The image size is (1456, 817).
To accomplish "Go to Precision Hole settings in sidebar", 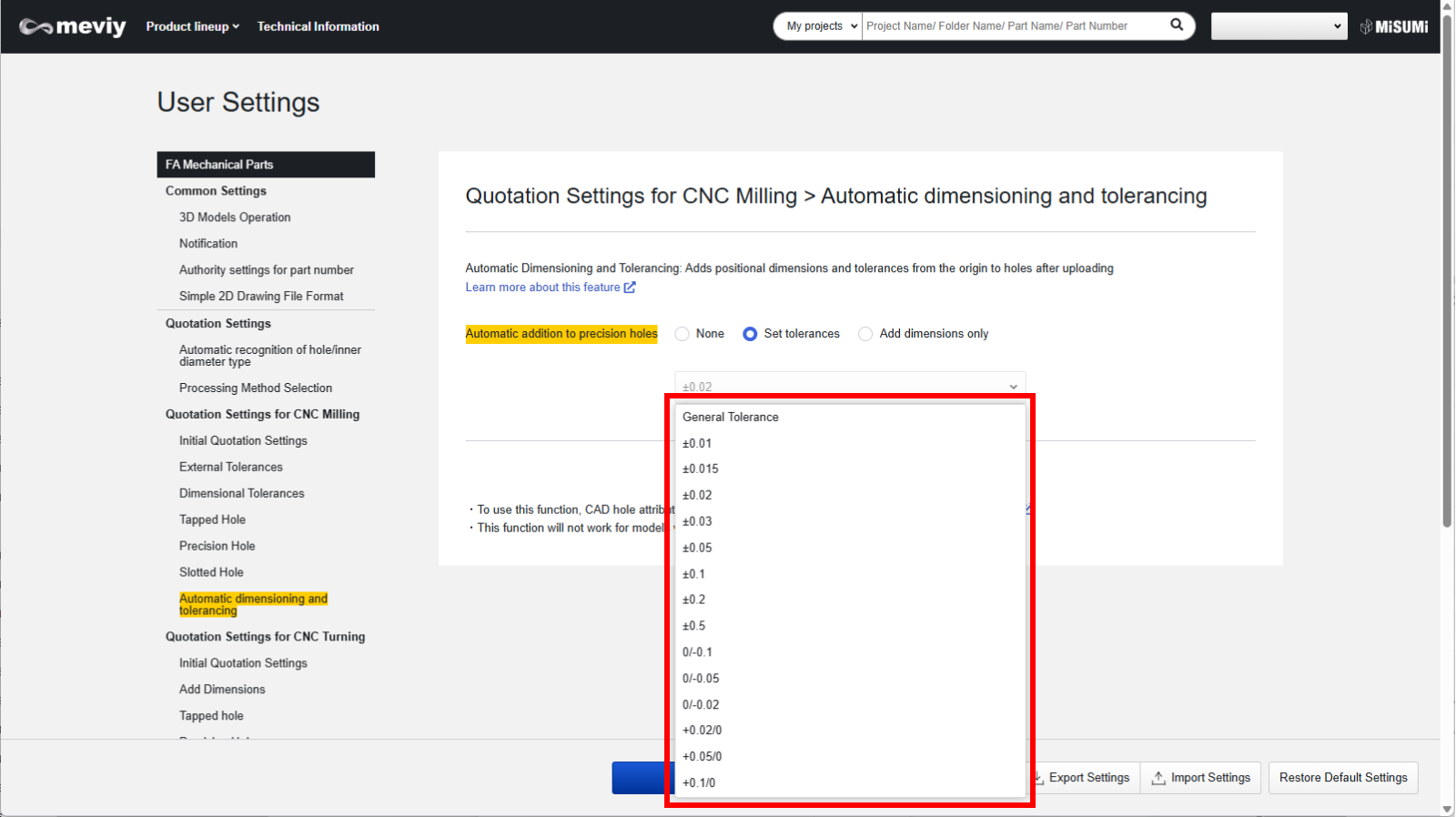I will pyautogui.click(x=217, y=546).
